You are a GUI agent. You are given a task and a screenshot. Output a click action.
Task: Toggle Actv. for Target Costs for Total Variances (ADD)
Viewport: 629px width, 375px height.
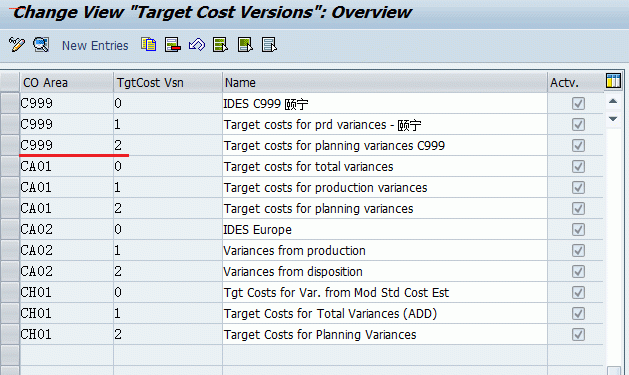coord(578,313)
